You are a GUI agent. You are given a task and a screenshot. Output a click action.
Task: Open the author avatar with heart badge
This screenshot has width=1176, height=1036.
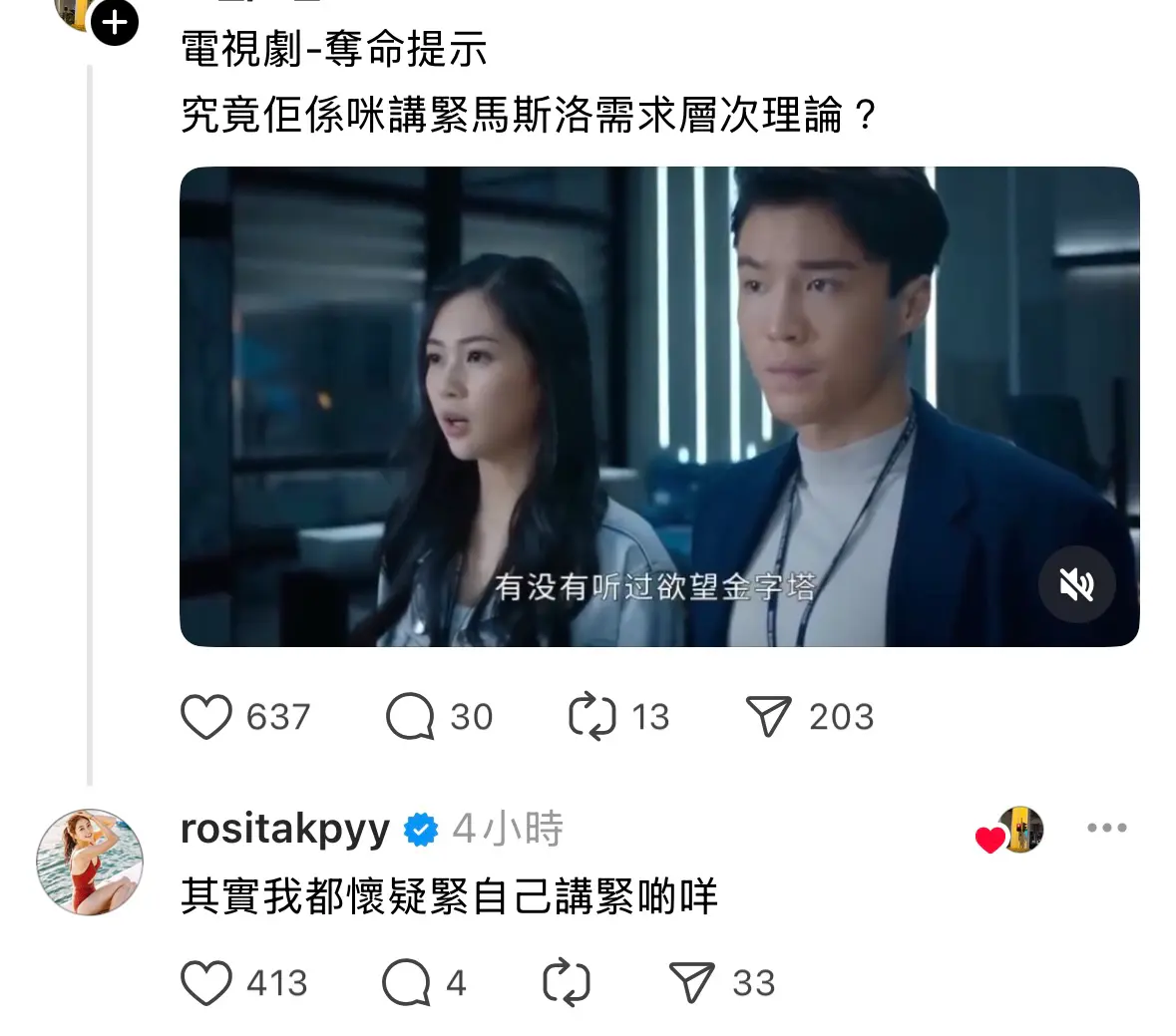pyautogui.click(x=1009, y=831)
